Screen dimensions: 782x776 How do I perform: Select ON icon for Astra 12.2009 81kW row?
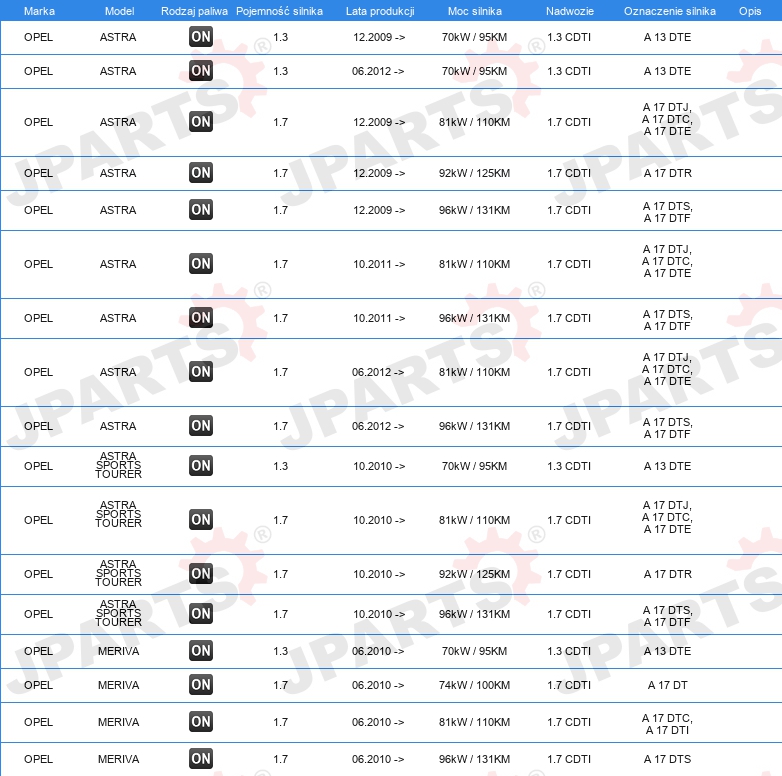(x=201, y=122)
